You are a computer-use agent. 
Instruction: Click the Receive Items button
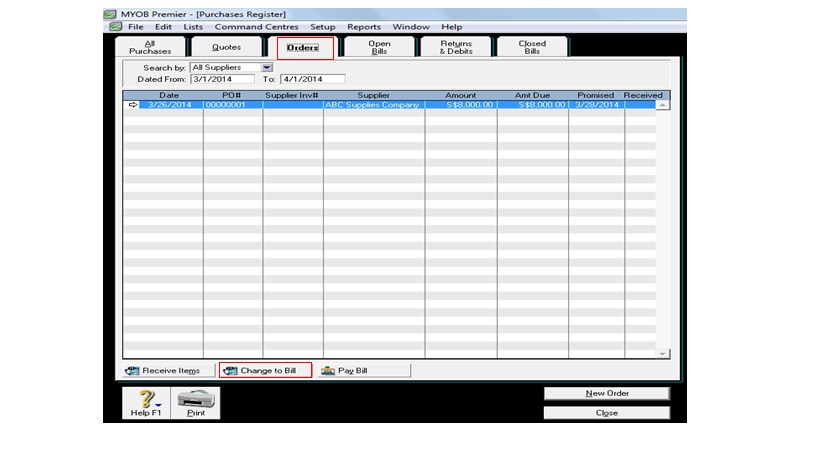(168, 370)
